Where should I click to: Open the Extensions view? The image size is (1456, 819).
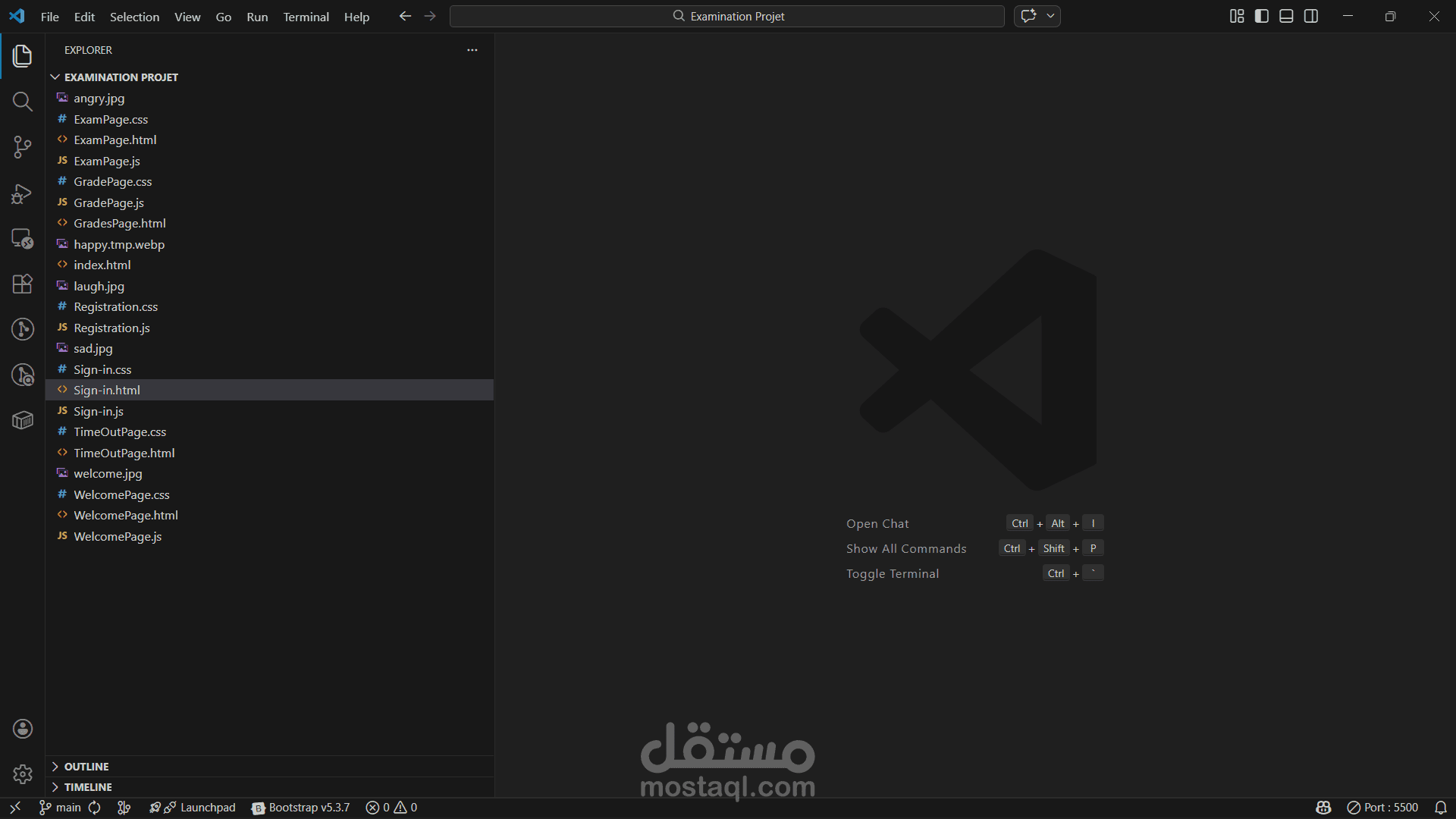click(22, 284)
